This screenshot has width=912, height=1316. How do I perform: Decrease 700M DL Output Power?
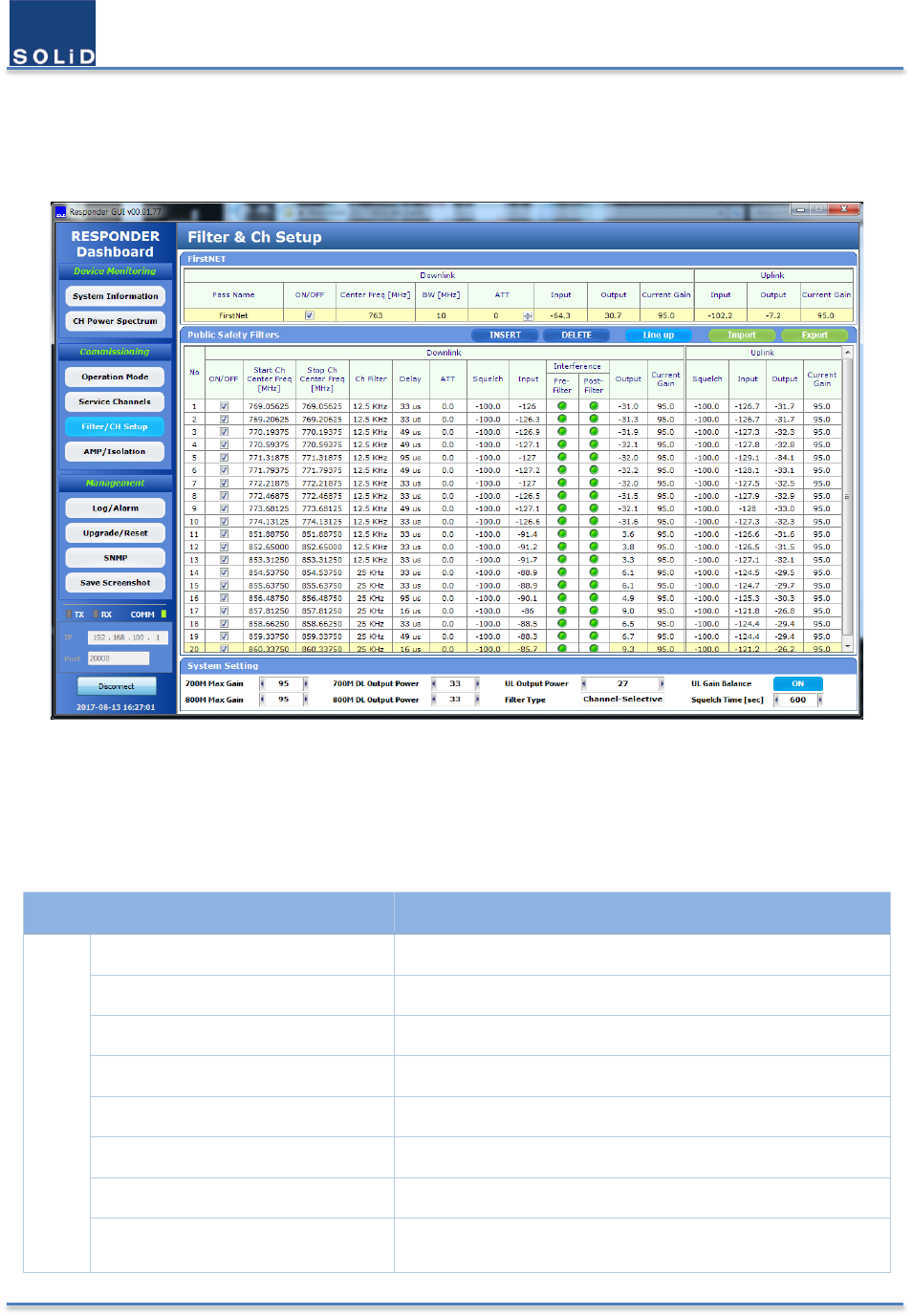(x=434, y=683)
